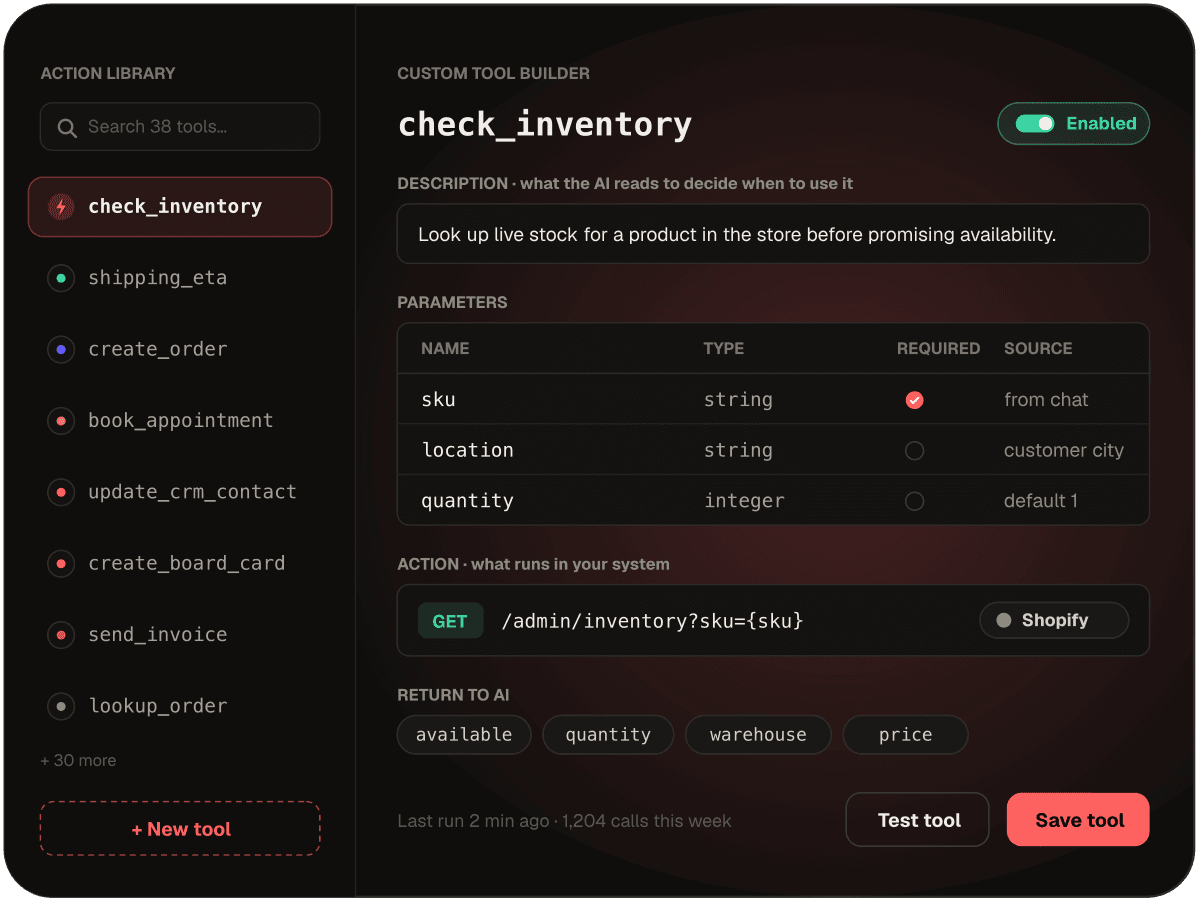This screenshot has width=1200, height=903.
Task: Click the endpoint path /admin/inventory?sku={sku}
Action: (652, 621)
